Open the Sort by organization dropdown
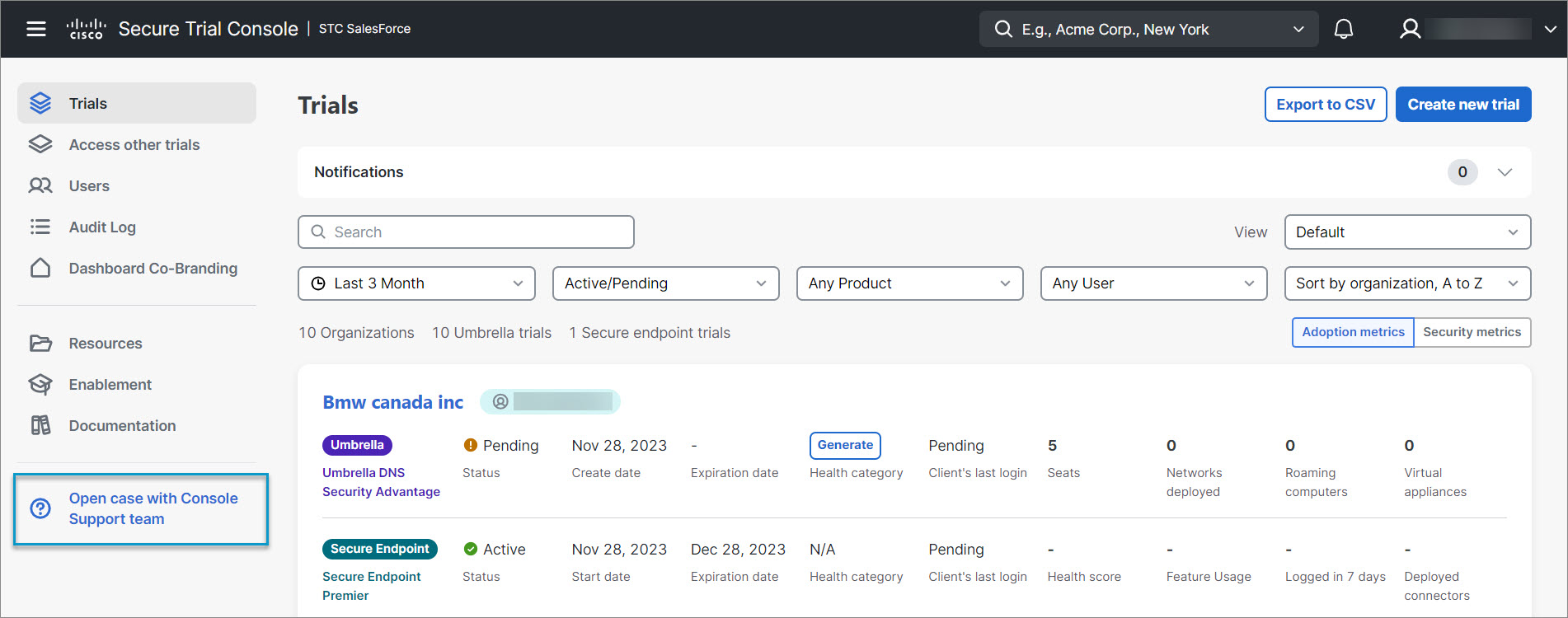This screenshot has width=1568, height=618. [1407, 283]
